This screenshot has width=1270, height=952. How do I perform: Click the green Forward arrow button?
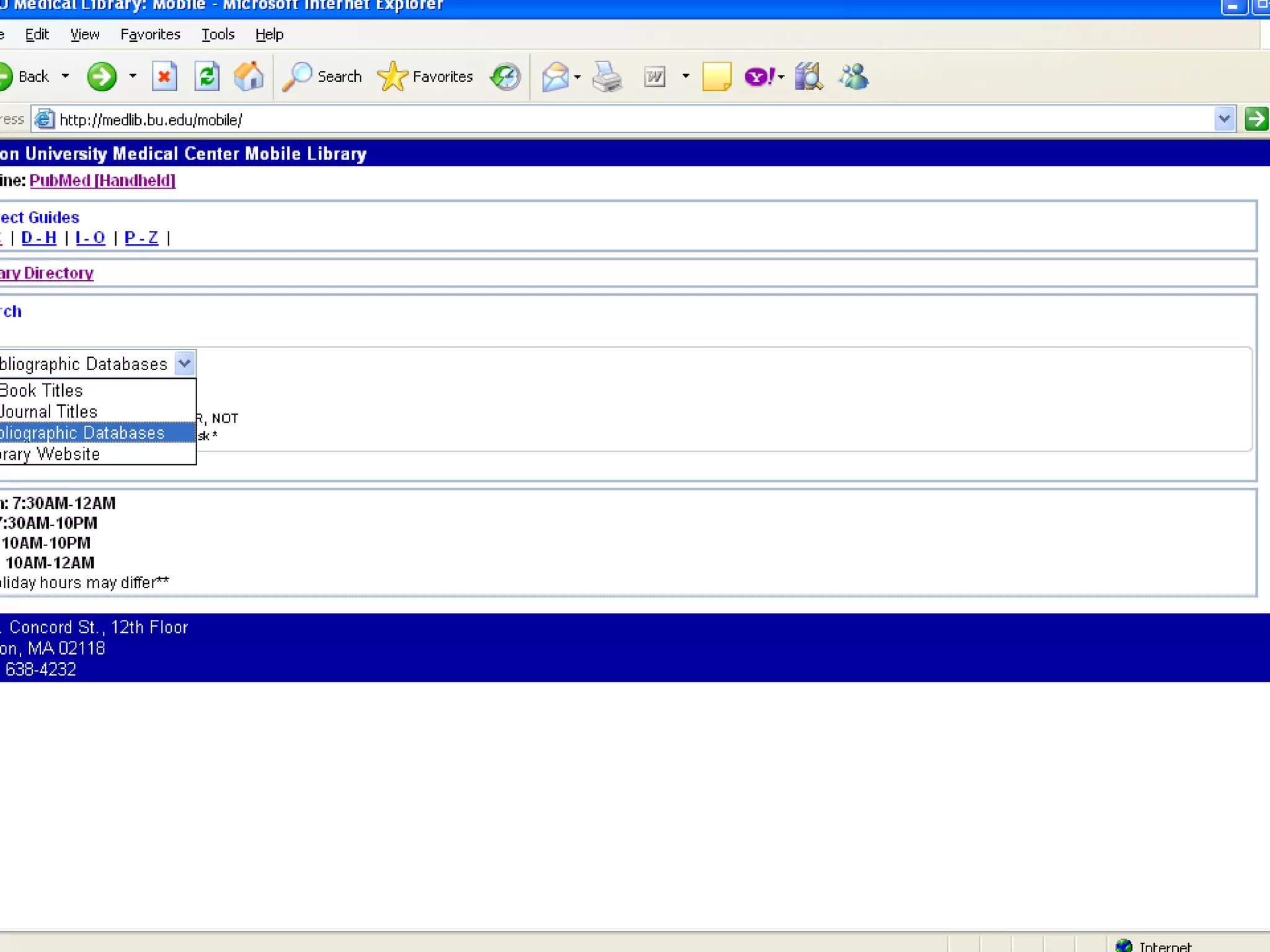click(102, 77)
